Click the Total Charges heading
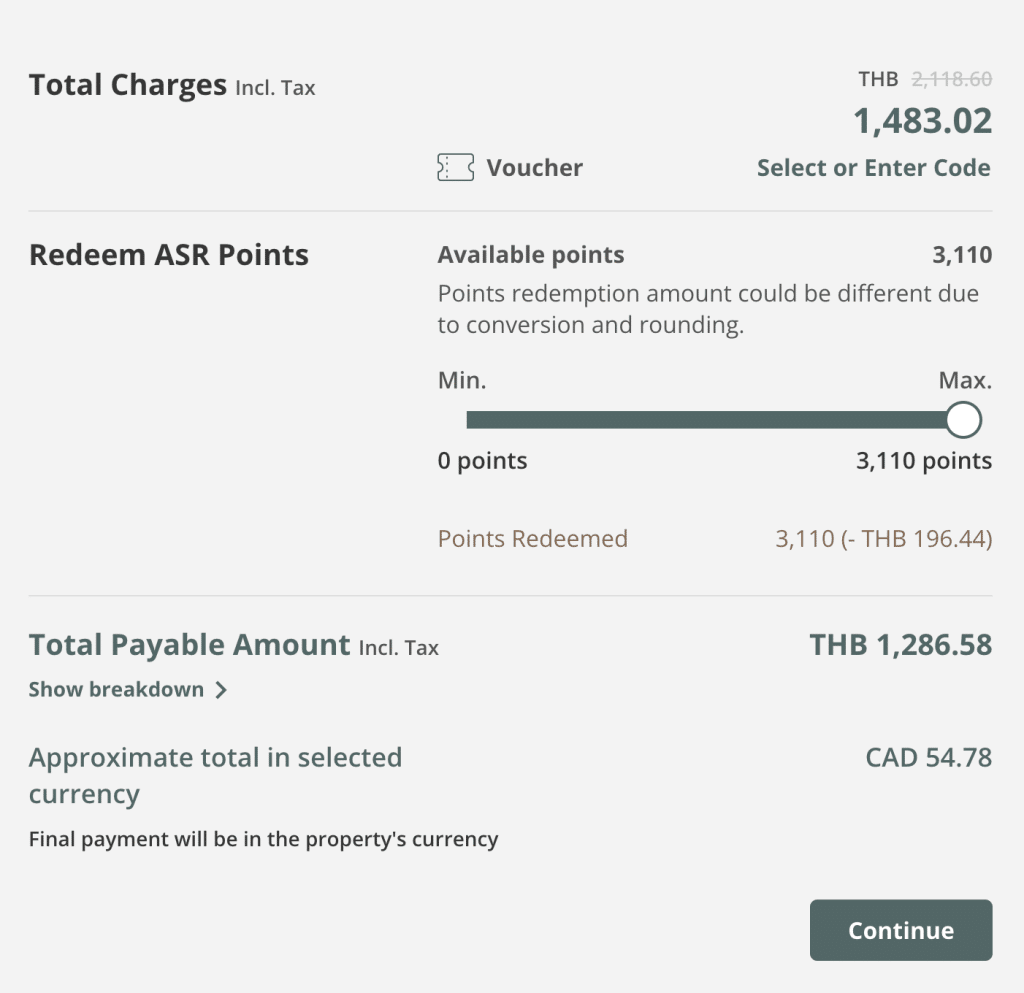 pyautogui.click(x=128, y=86)
